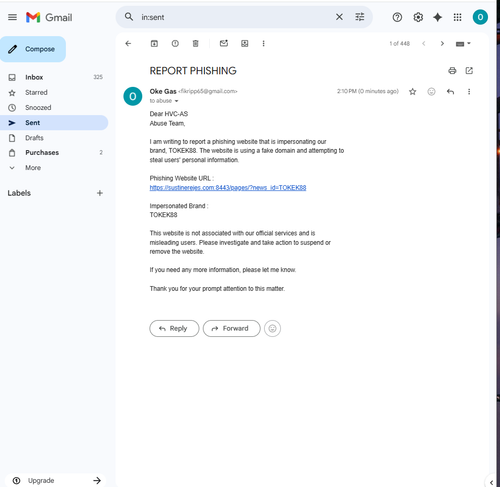Image resolution: width=500 pixels, height=487 pixels.
Task: Star this message
Action: click(x=412, y=92)
